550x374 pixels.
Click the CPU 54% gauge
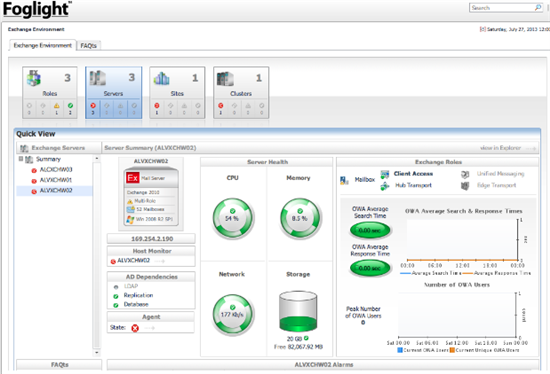(233, 218)
